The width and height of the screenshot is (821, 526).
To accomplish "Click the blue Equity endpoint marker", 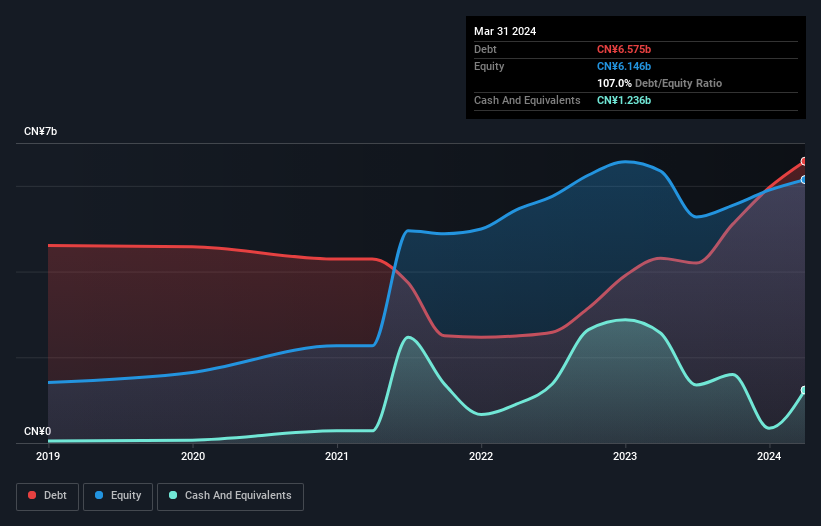I will 804,180.
